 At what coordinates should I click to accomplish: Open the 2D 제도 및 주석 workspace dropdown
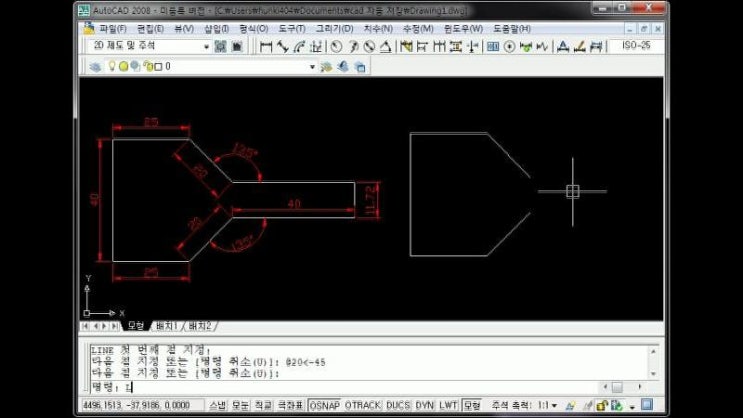[x=207, y=46]
